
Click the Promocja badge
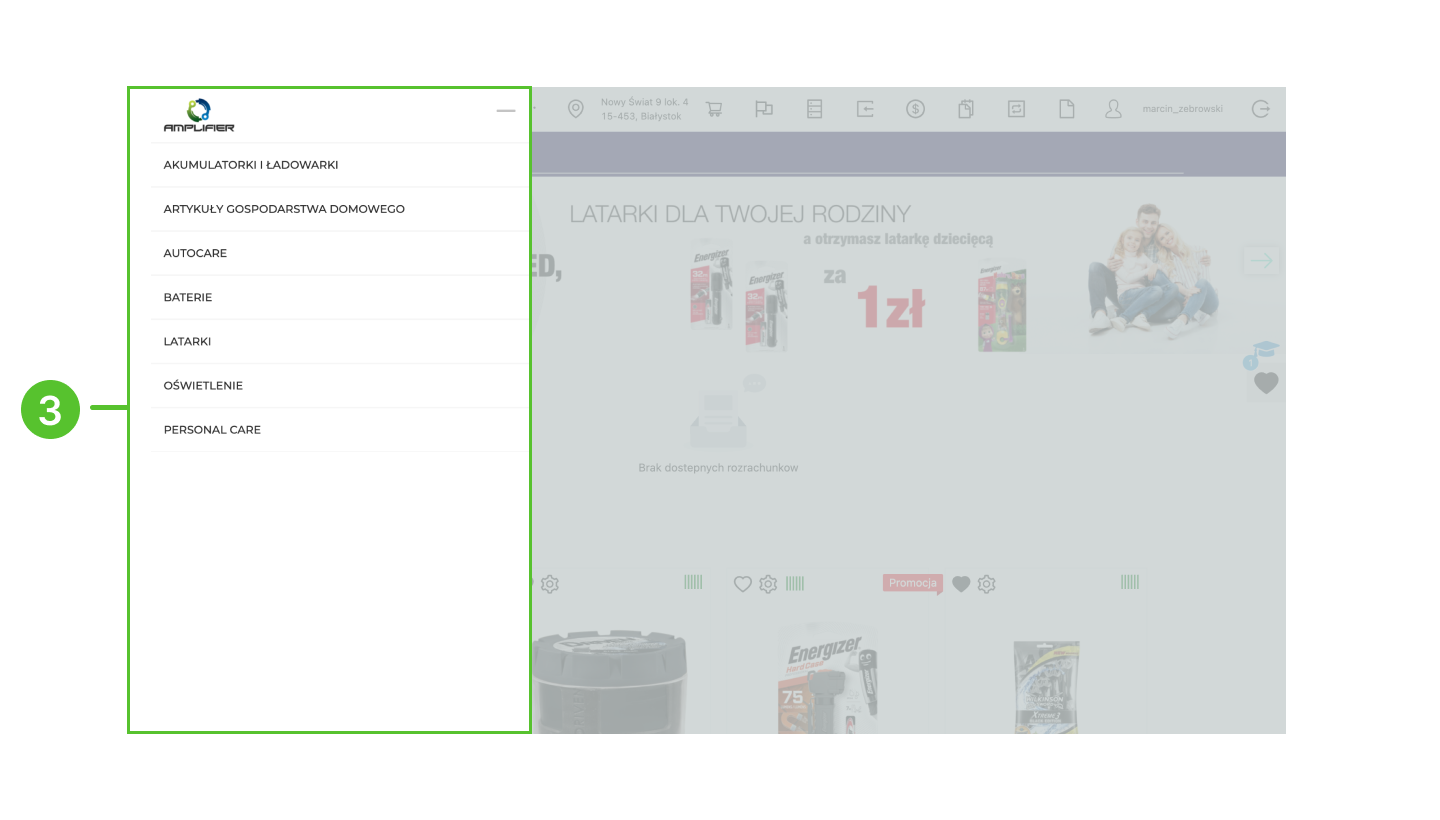912,583
